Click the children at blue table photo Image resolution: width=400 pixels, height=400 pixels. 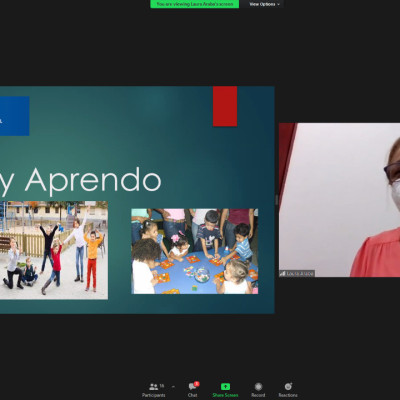(195, 251)
